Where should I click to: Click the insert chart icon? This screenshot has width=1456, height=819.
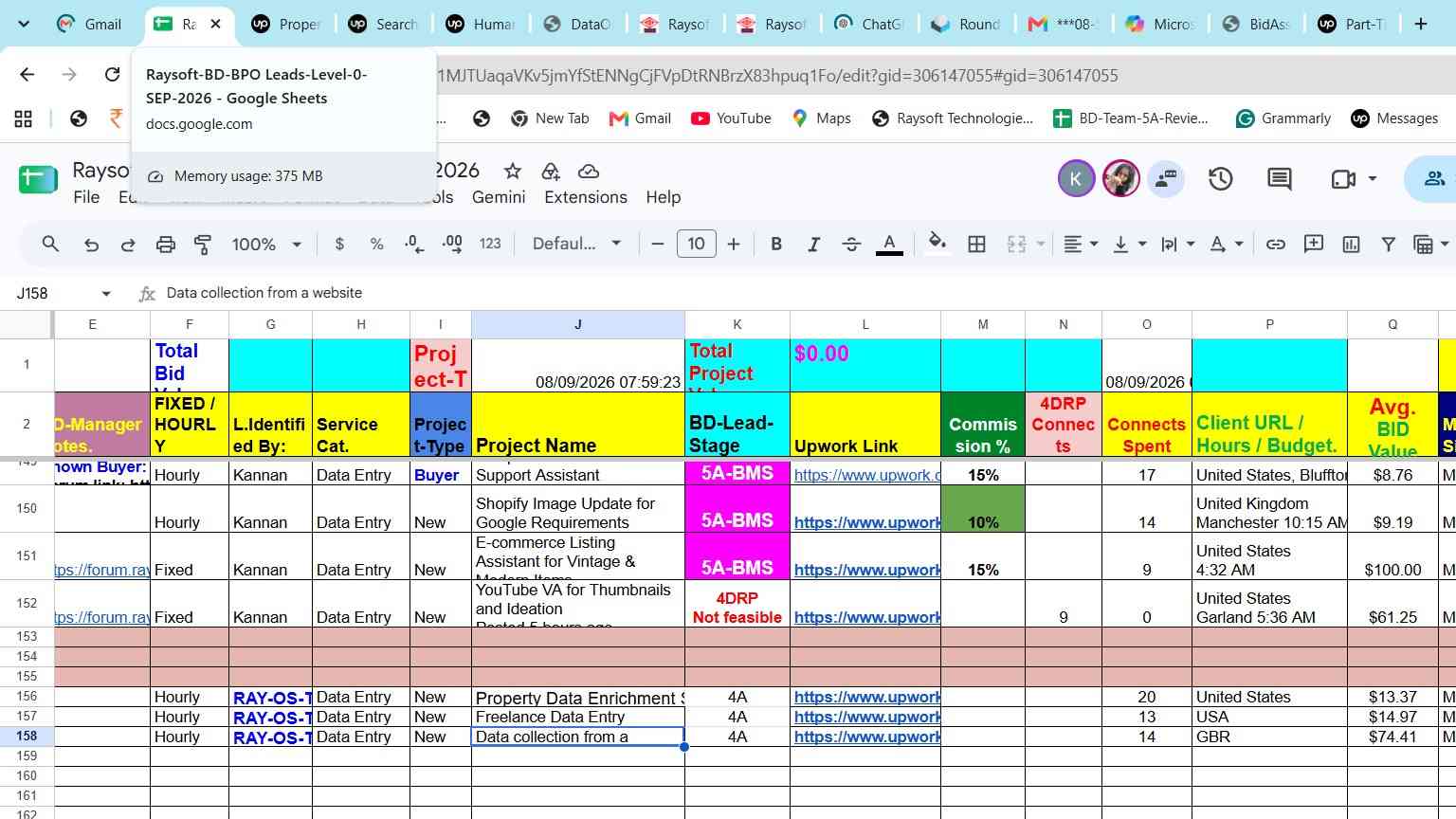click(1351, 245)
